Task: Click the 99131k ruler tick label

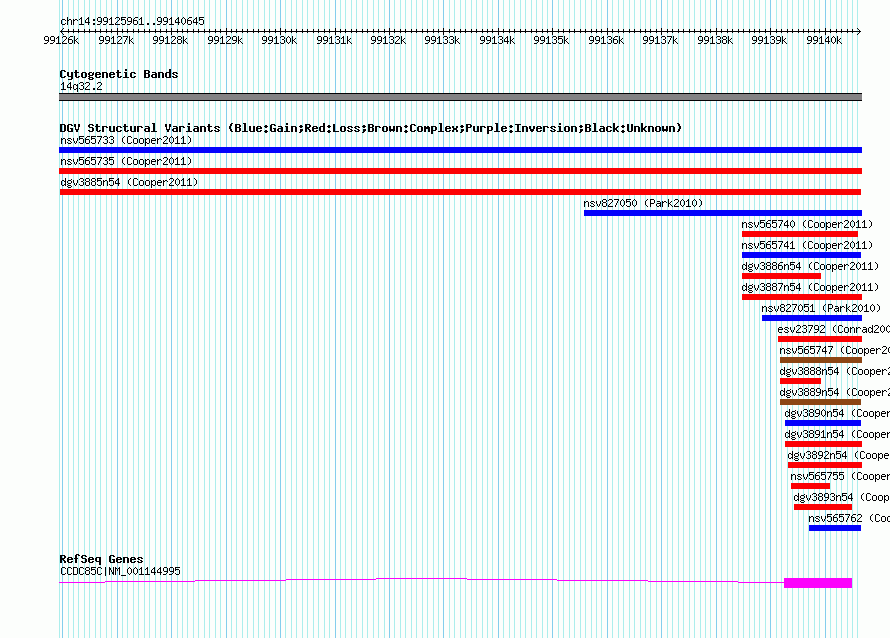Action: (334, 40)
